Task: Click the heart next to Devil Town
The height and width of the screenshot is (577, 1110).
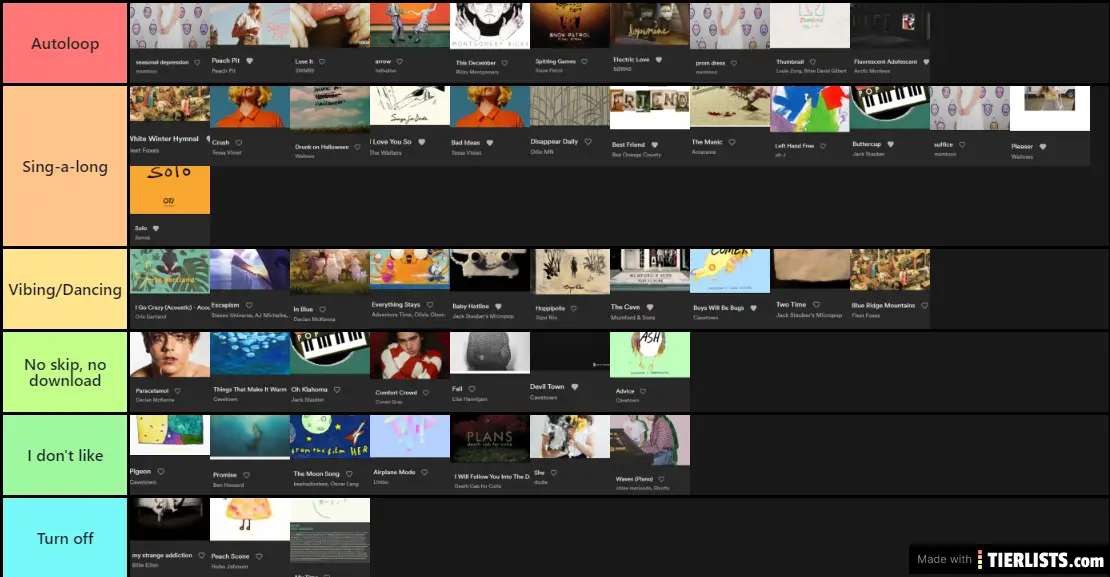Action: click(575, 387)
